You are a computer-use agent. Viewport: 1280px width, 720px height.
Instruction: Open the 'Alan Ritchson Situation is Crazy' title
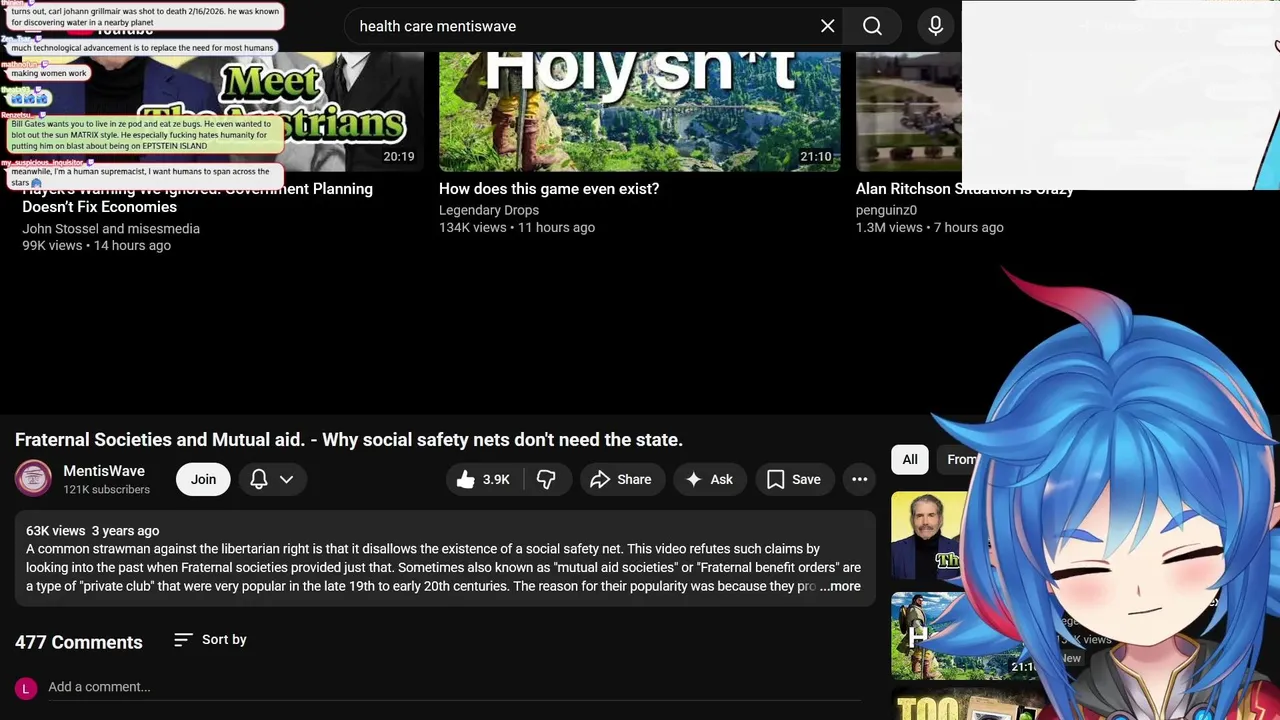tap(965, 189)
